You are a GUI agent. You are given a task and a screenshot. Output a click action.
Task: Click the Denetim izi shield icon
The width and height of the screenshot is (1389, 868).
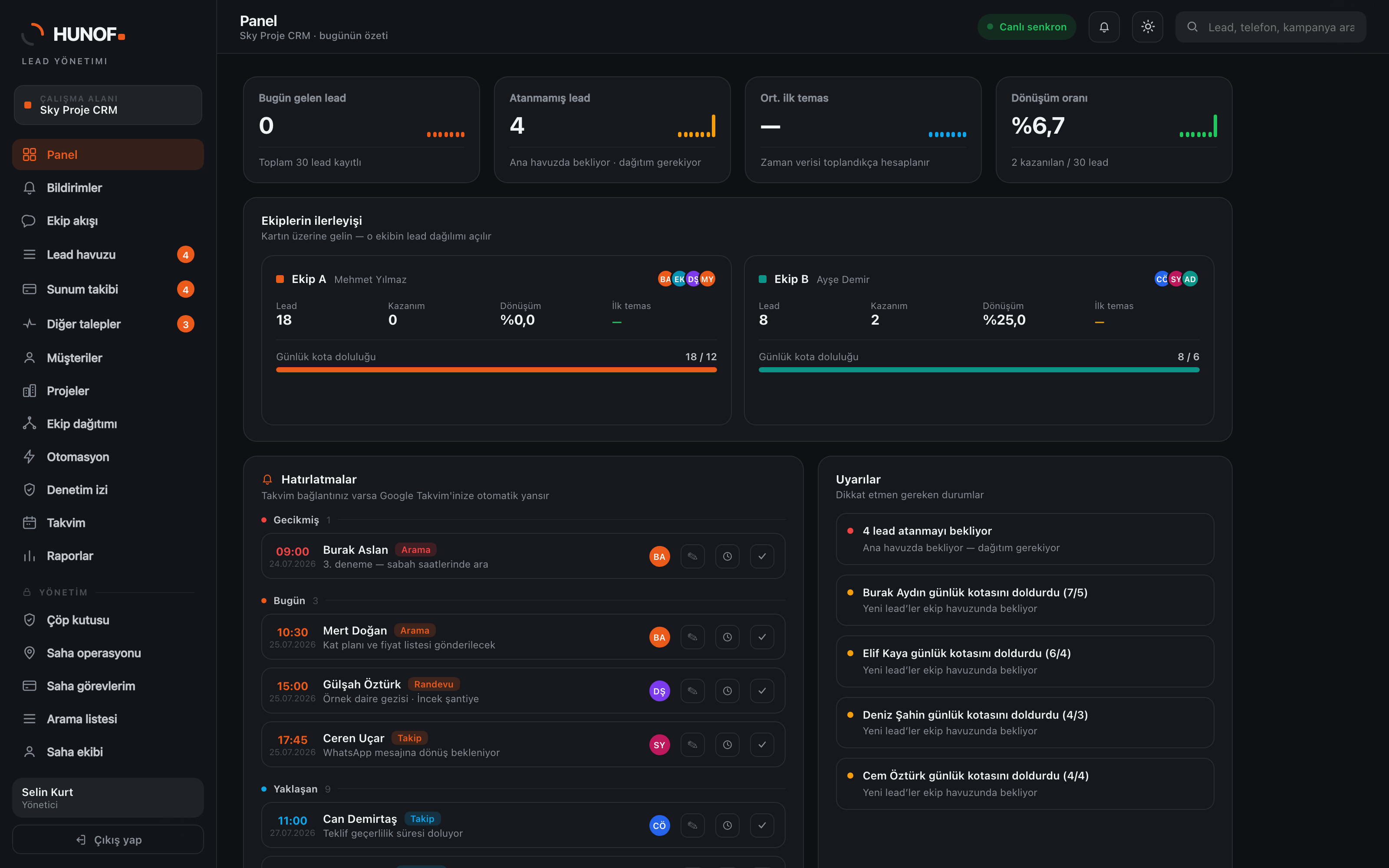tap(29, 490)
